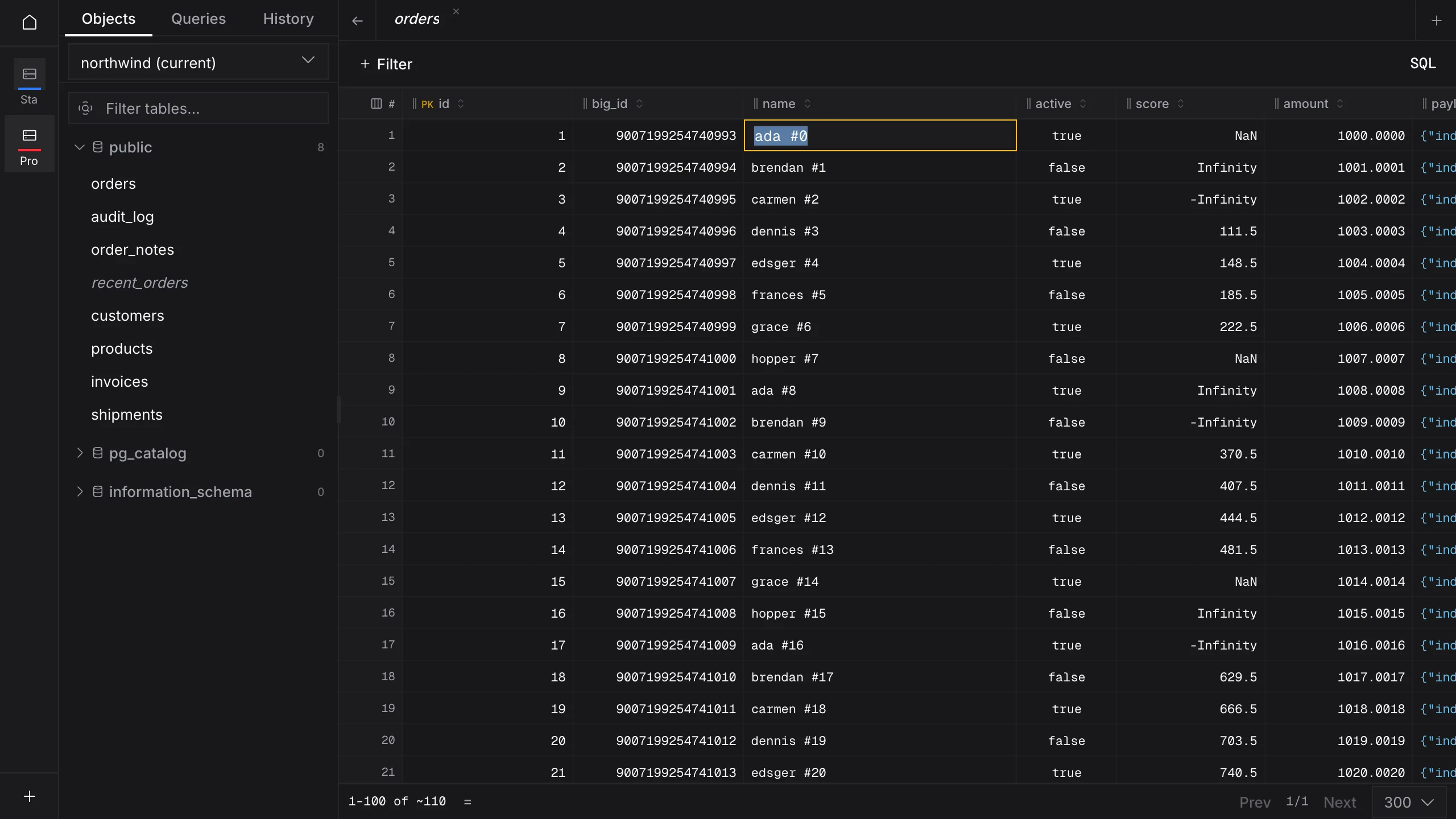This screenshot has height=819, width=1456.
Task: Open the orders table in tree
Action: tap(113, 184)
